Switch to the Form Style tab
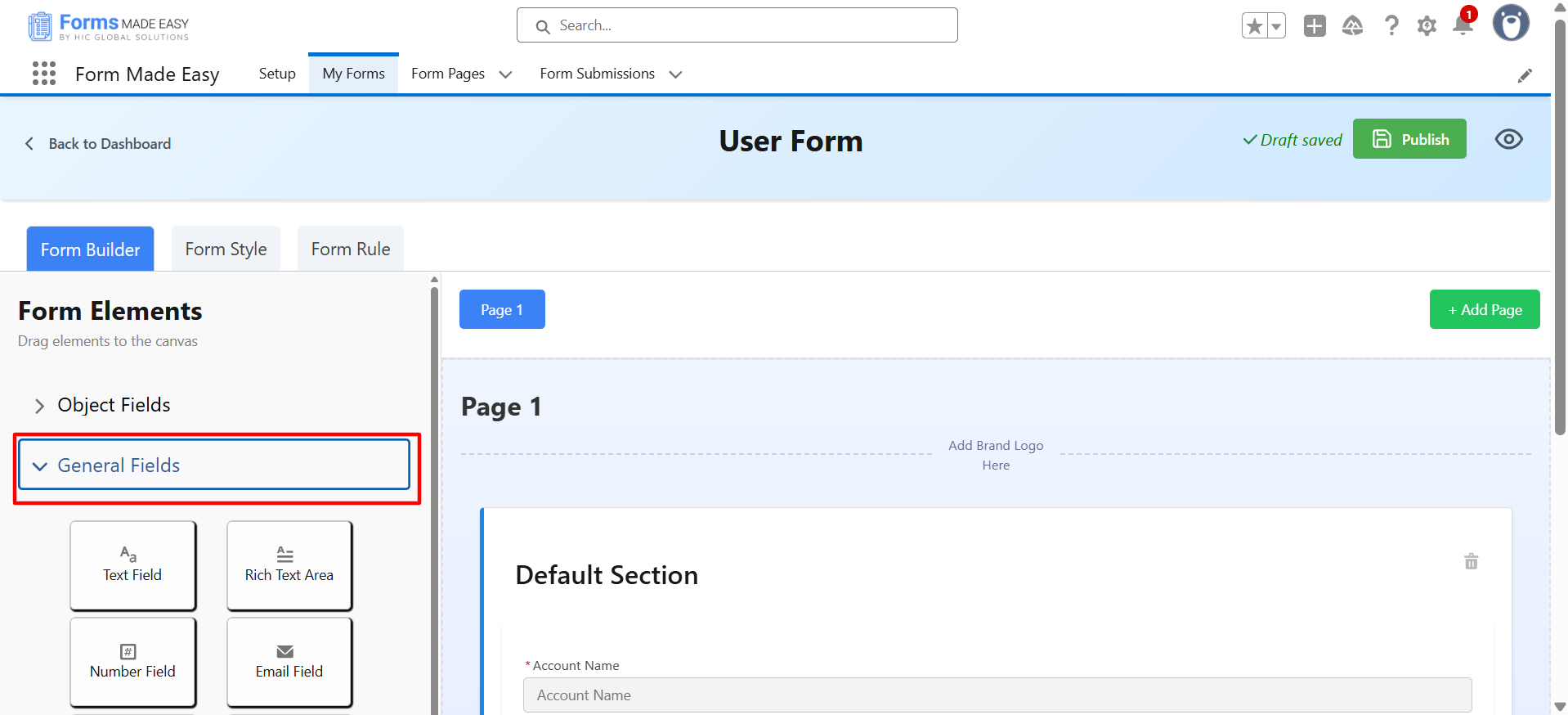This screenshot has width=1568, height=715. click(x=226, y=249)
